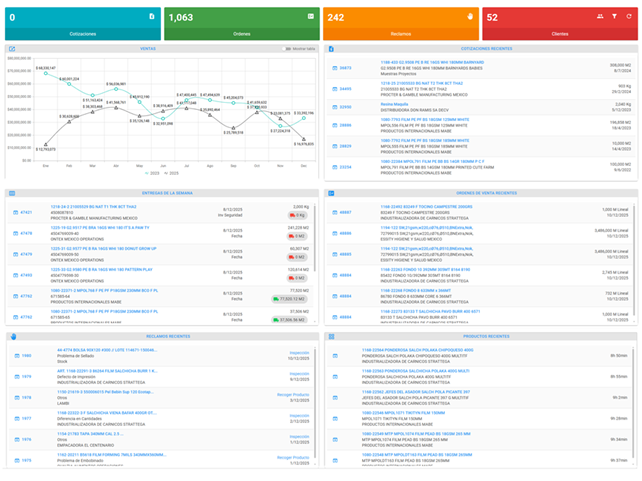The image size is (642, 481).
Task: Open quotation number 26873
Action: pyautogui.click(x=345, y=68)
